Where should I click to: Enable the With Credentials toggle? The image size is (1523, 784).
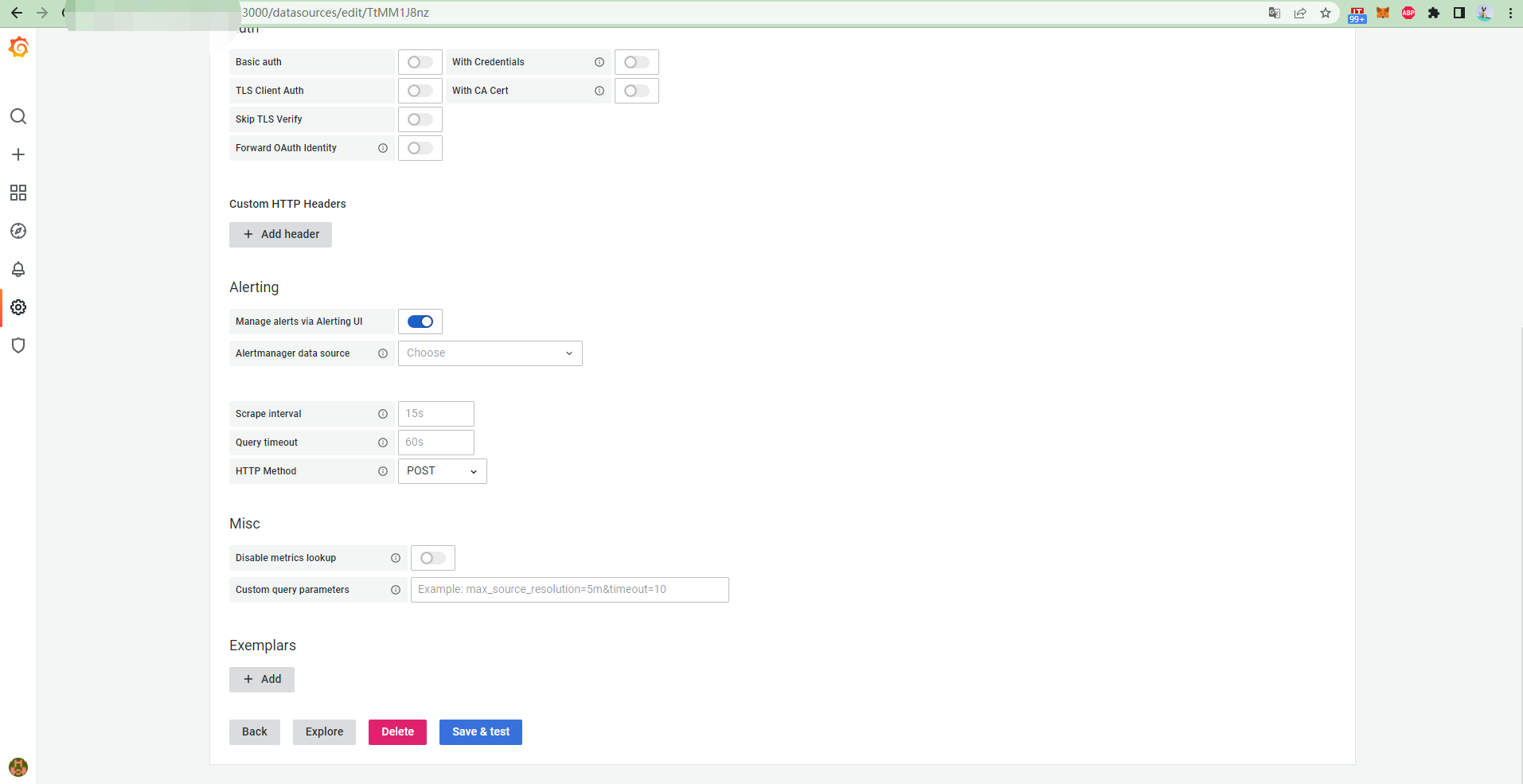pyautogui.click(x=637, y=62)
